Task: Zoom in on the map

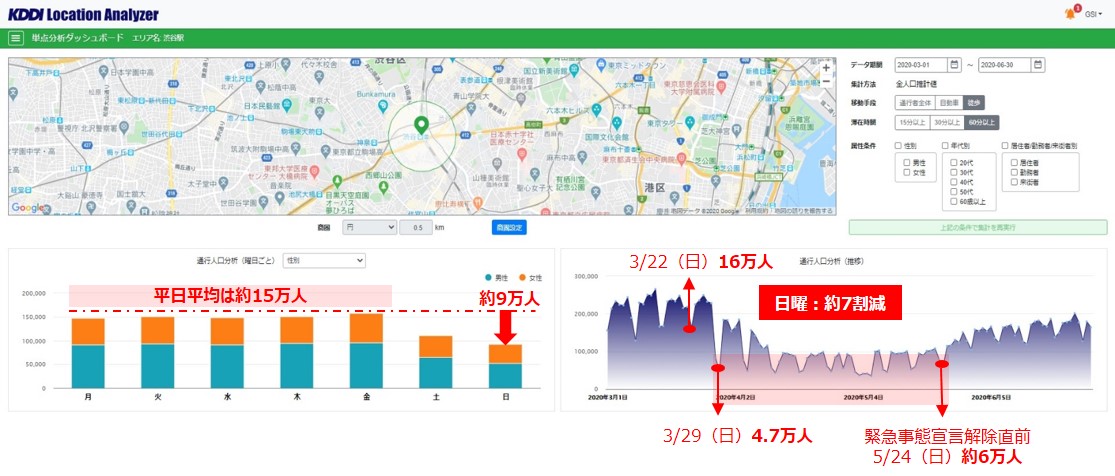Action: [826, 68]
